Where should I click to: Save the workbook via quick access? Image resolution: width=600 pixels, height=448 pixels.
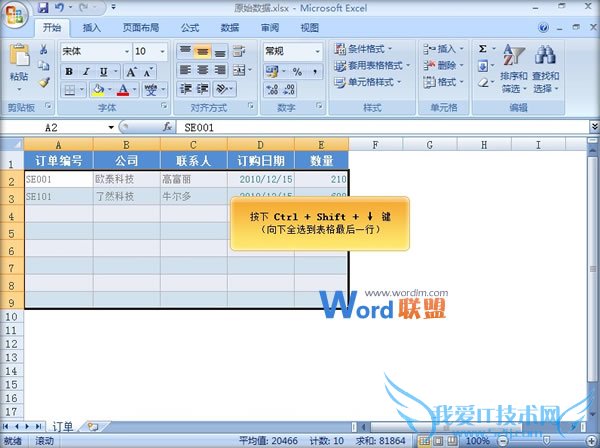pyautogui.click(x=43, y=7)
